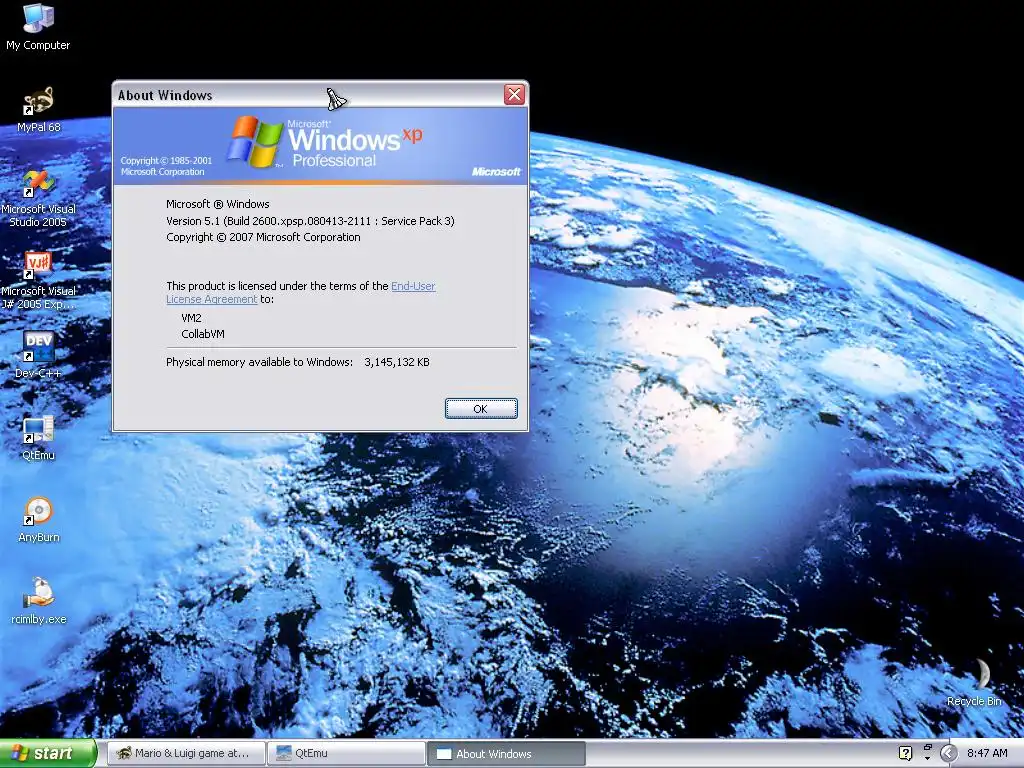The height and width of the screenshot is (768, 1024).
Task: Open the Start menu
Action: click(x=48, y=753)
